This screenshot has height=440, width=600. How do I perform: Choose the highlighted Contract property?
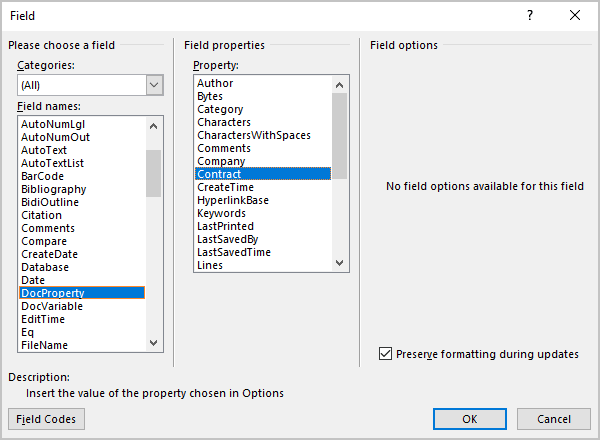click(263, 174)
